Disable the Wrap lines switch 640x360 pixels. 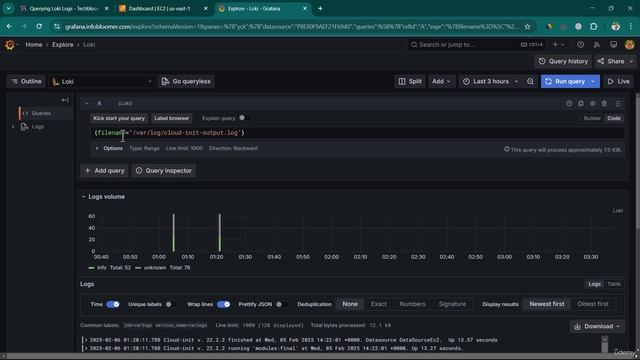coord(224,304)
